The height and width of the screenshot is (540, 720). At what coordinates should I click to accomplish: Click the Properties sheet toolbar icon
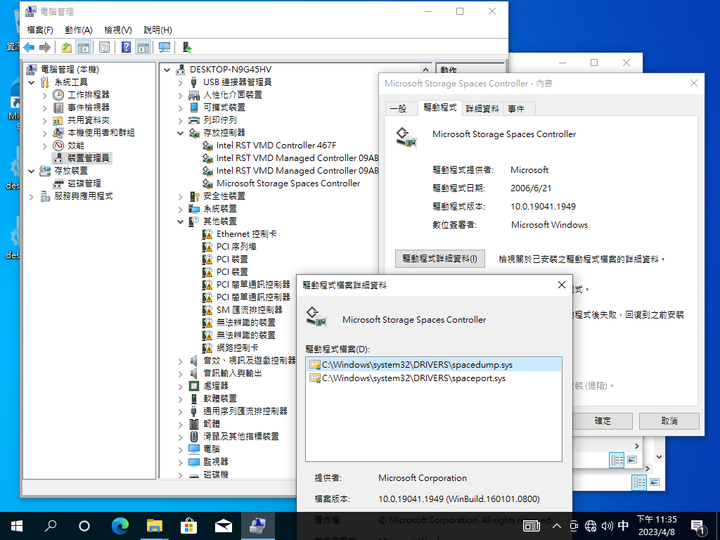[104, 47]
